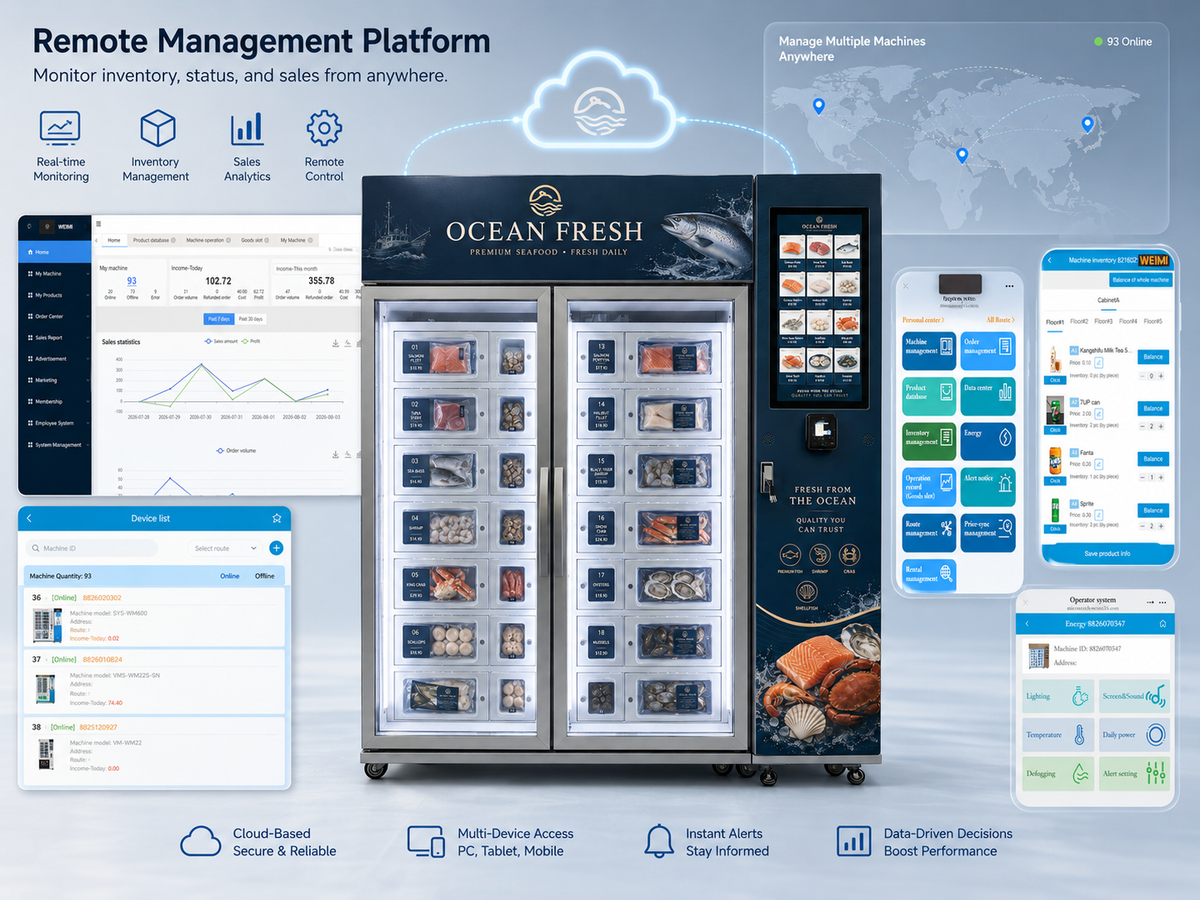The height and width of the screenshot is (900, 1200).
Task: Switch to the Goods slot tab
Action: [x=253, y=240]
